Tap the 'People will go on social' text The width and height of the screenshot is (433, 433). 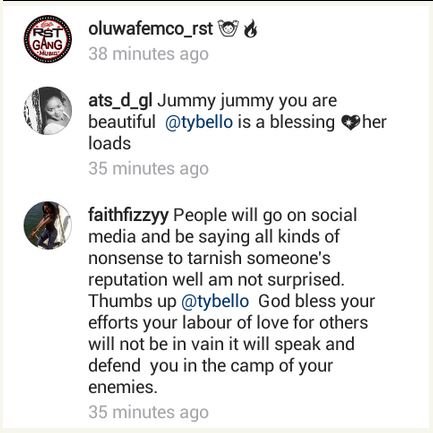click(265, 216)
